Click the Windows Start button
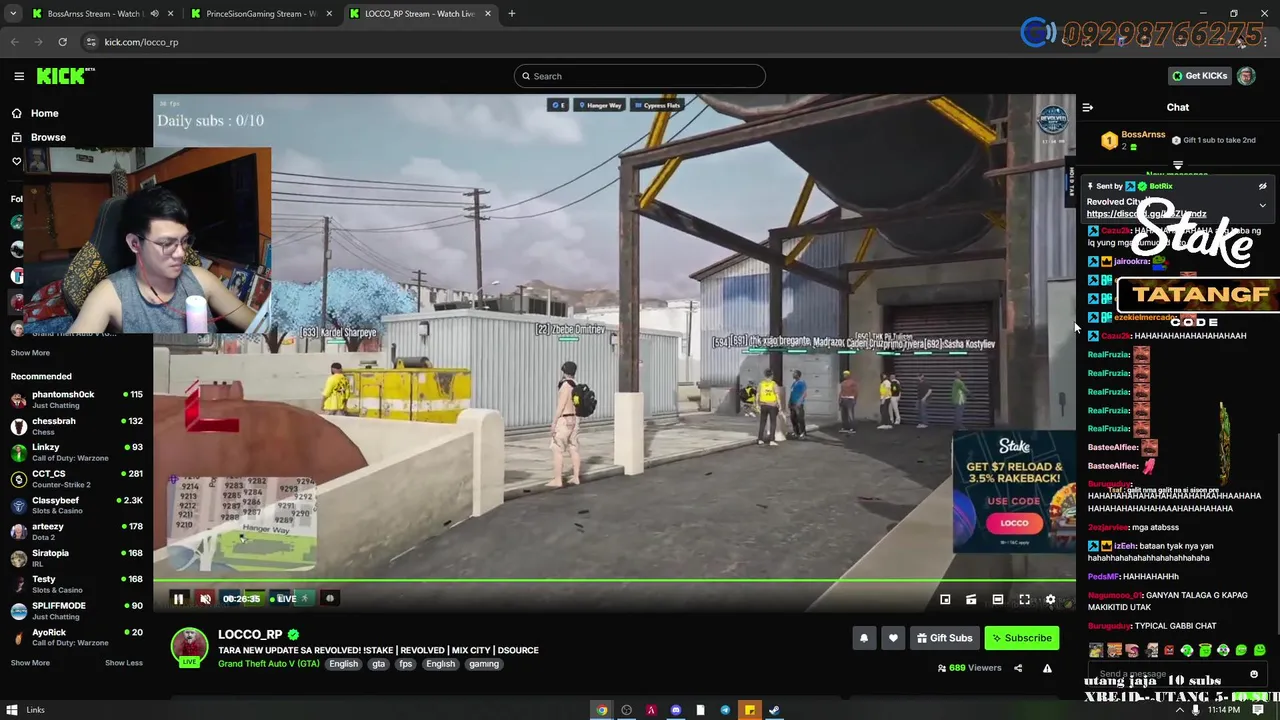This screenshot has width=1280, height=720. (11, 710)
